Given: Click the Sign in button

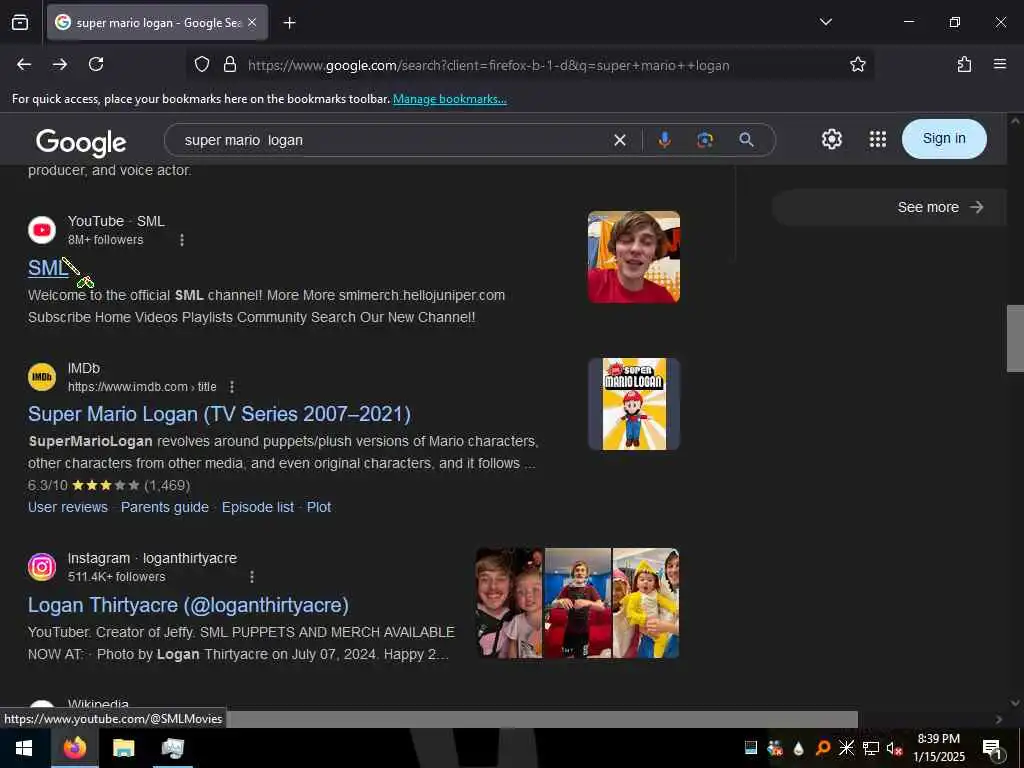Looking at the screenshot, I should click(x=944, y=138).
